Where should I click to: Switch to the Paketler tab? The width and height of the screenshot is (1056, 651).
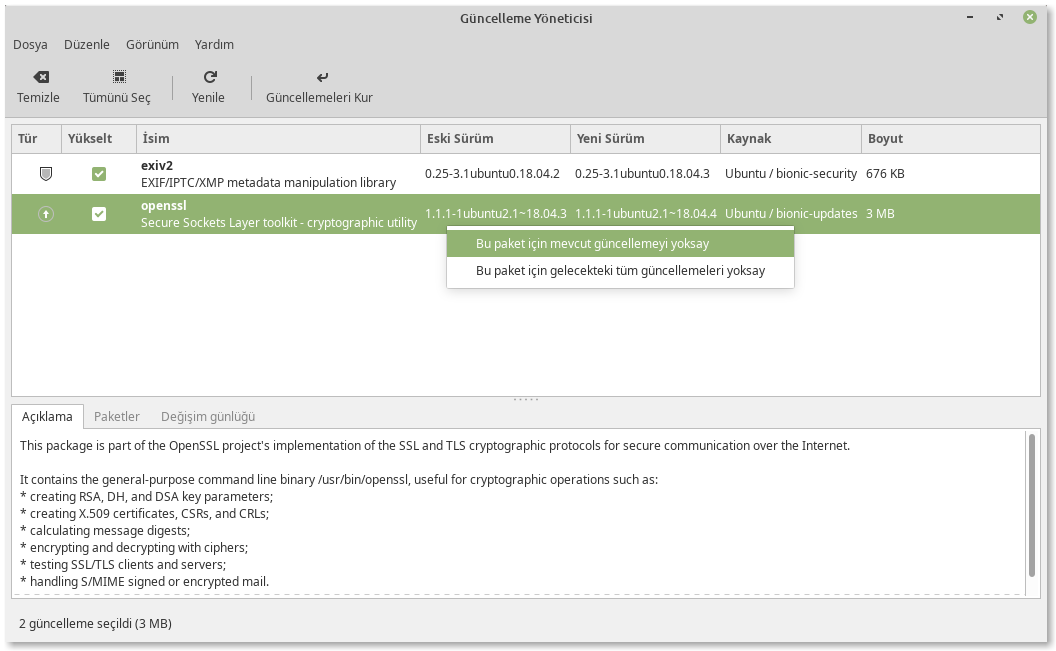point(117,417)
